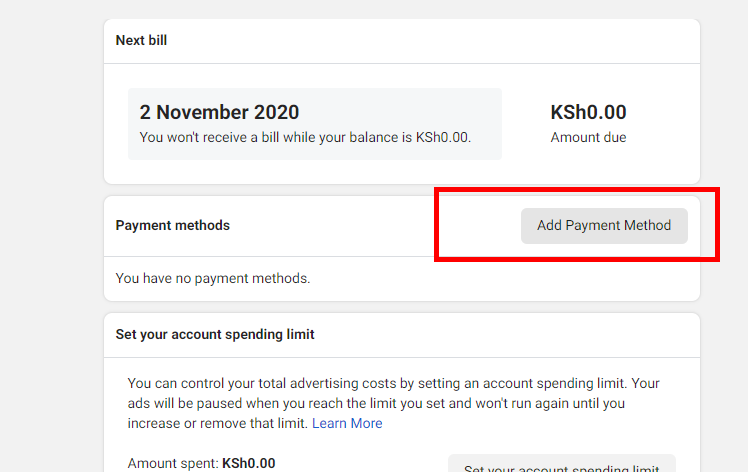
Task: Click the word November in the bill date
Action: [202, 113]
